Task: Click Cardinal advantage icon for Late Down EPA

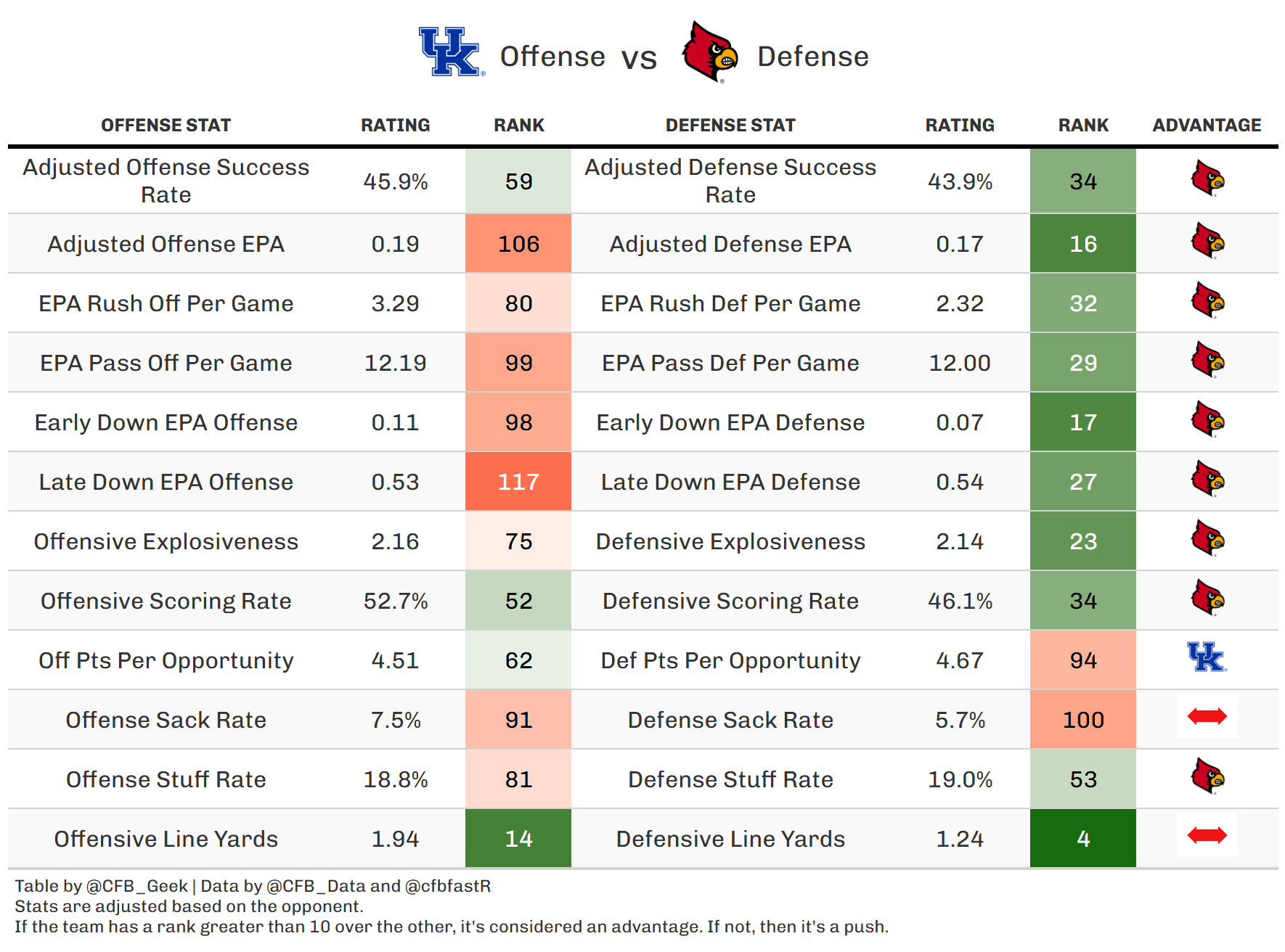Action: [x=1207, y=480]
